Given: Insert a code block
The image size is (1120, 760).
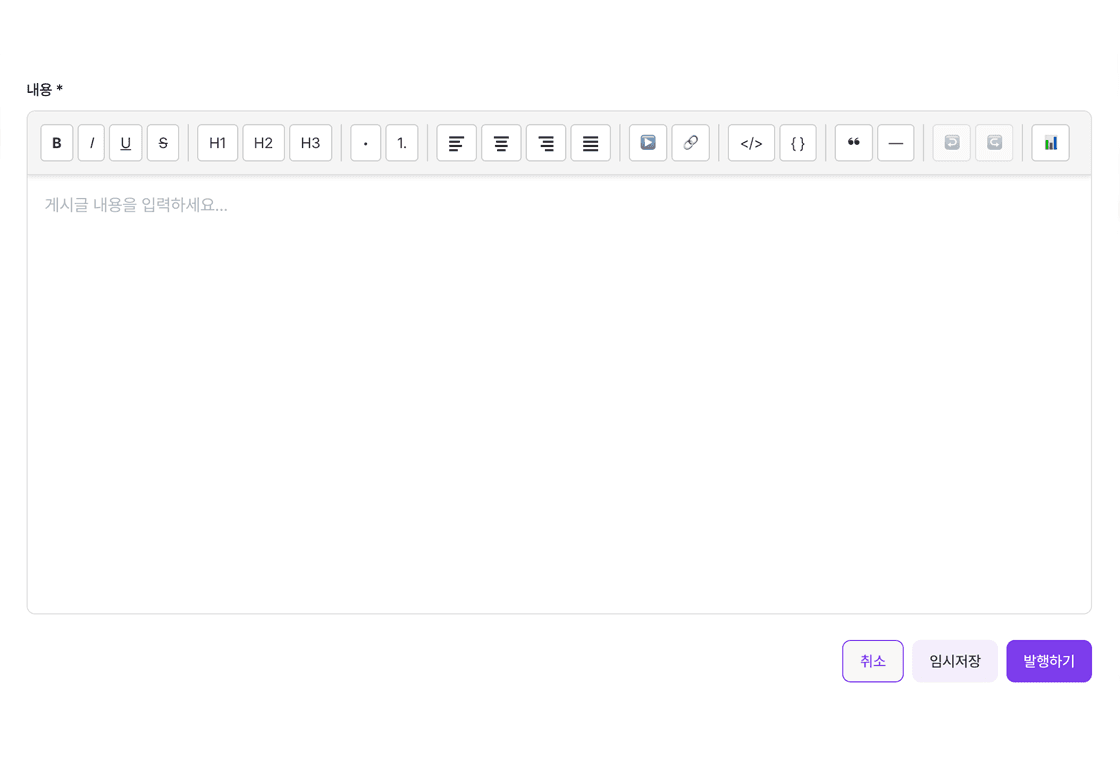Looking at the screenshot, I should (x=751, y=143).
